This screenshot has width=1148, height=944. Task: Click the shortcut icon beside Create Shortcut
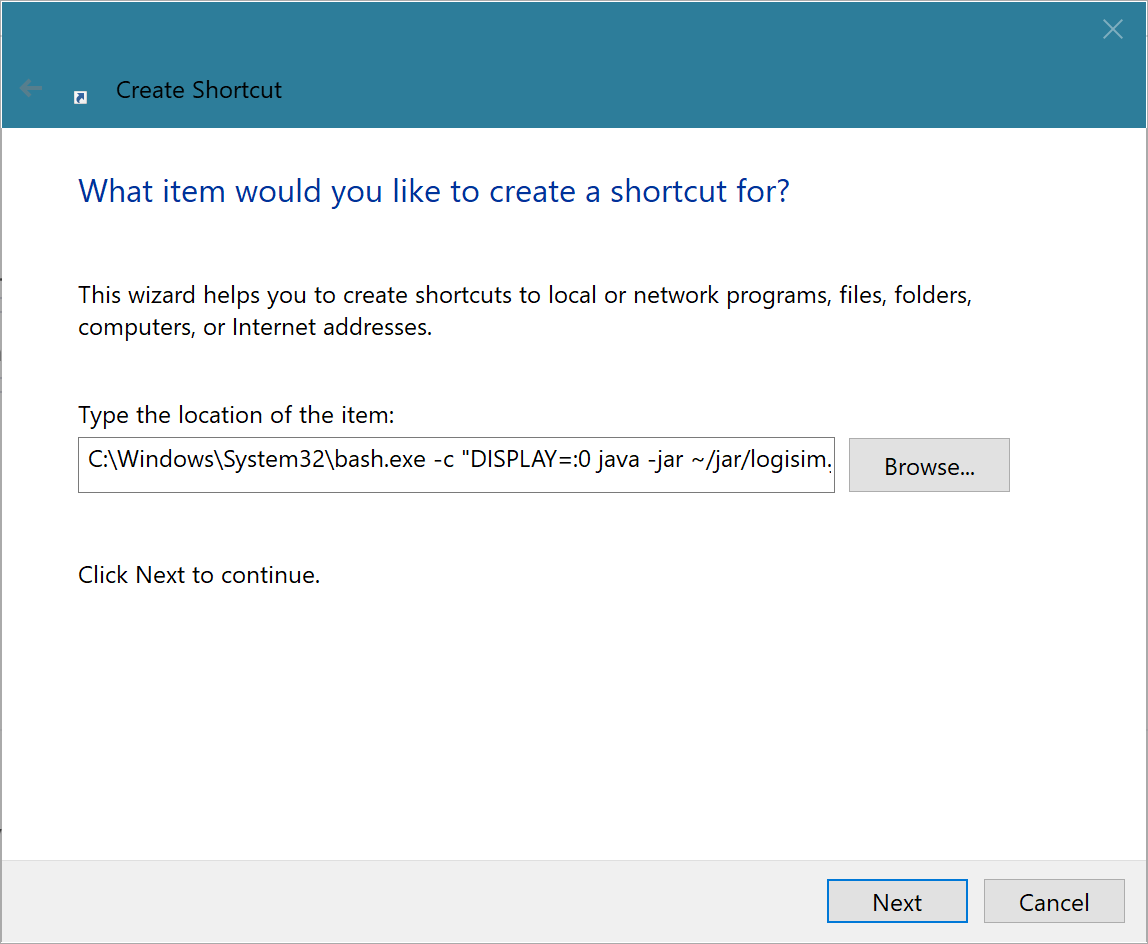click(81, 97)
